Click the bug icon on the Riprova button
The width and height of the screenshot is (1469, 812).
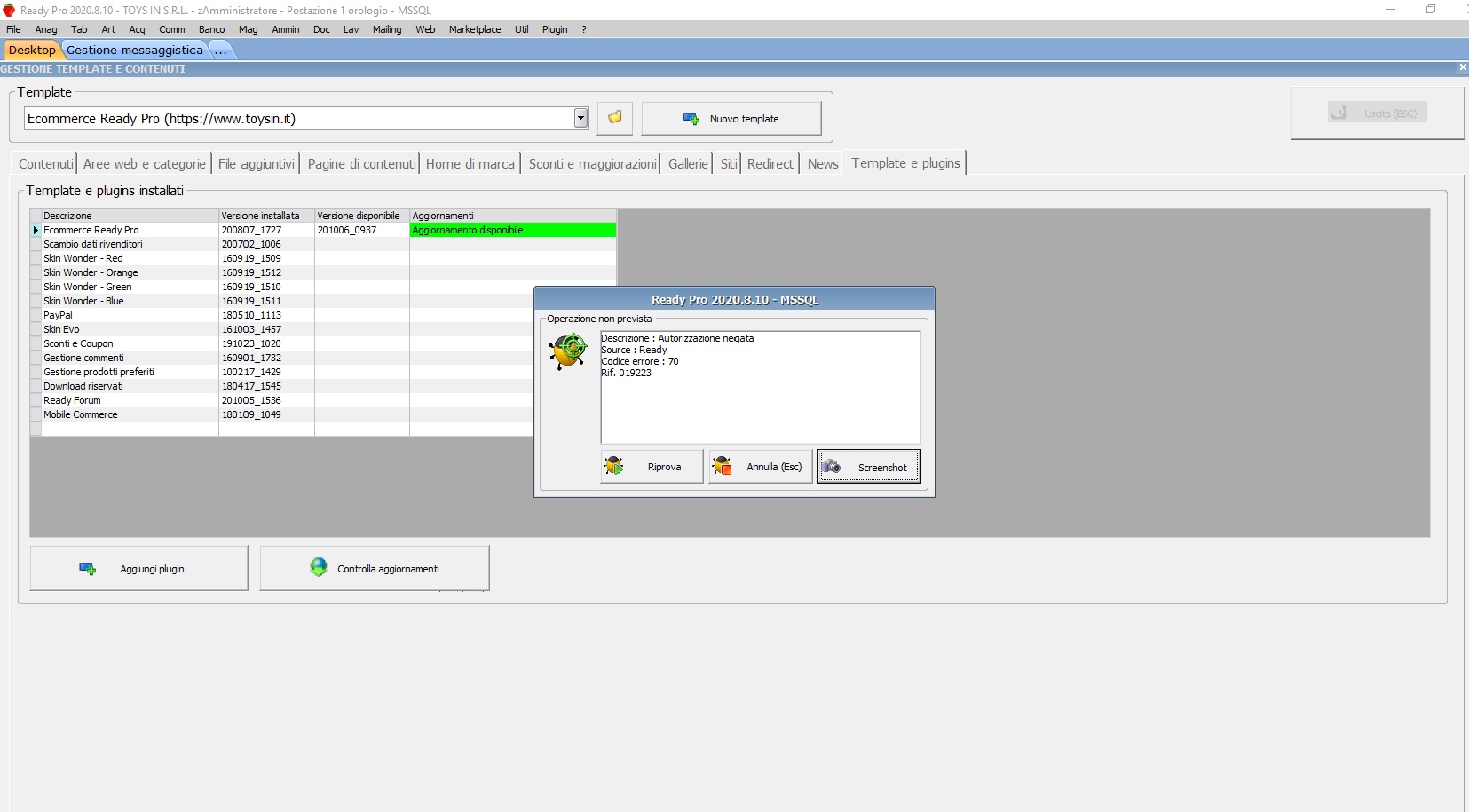point(616,466)
